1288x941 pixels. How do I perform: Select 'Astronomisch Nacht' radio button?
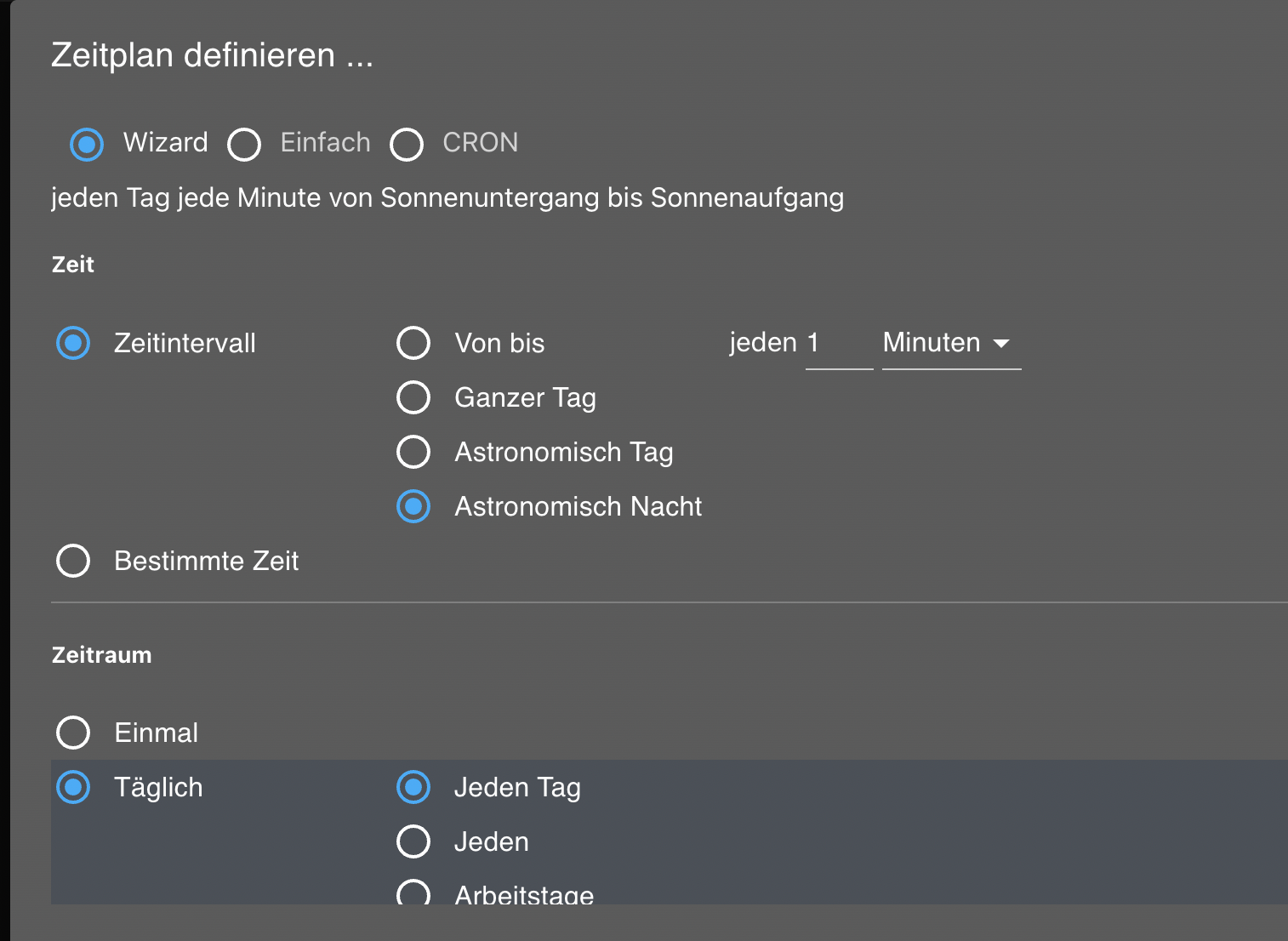(x=413, y=506)
